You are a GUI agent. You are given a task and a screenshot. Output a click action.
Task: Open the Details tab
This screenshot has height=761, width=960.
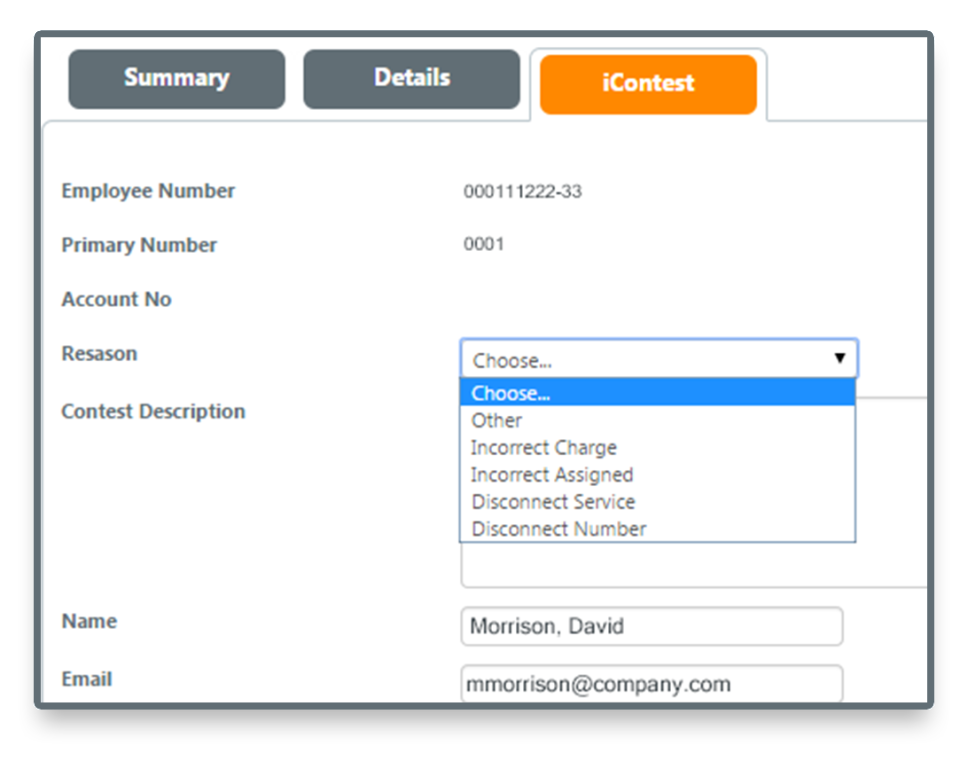[x=411, y=79]
